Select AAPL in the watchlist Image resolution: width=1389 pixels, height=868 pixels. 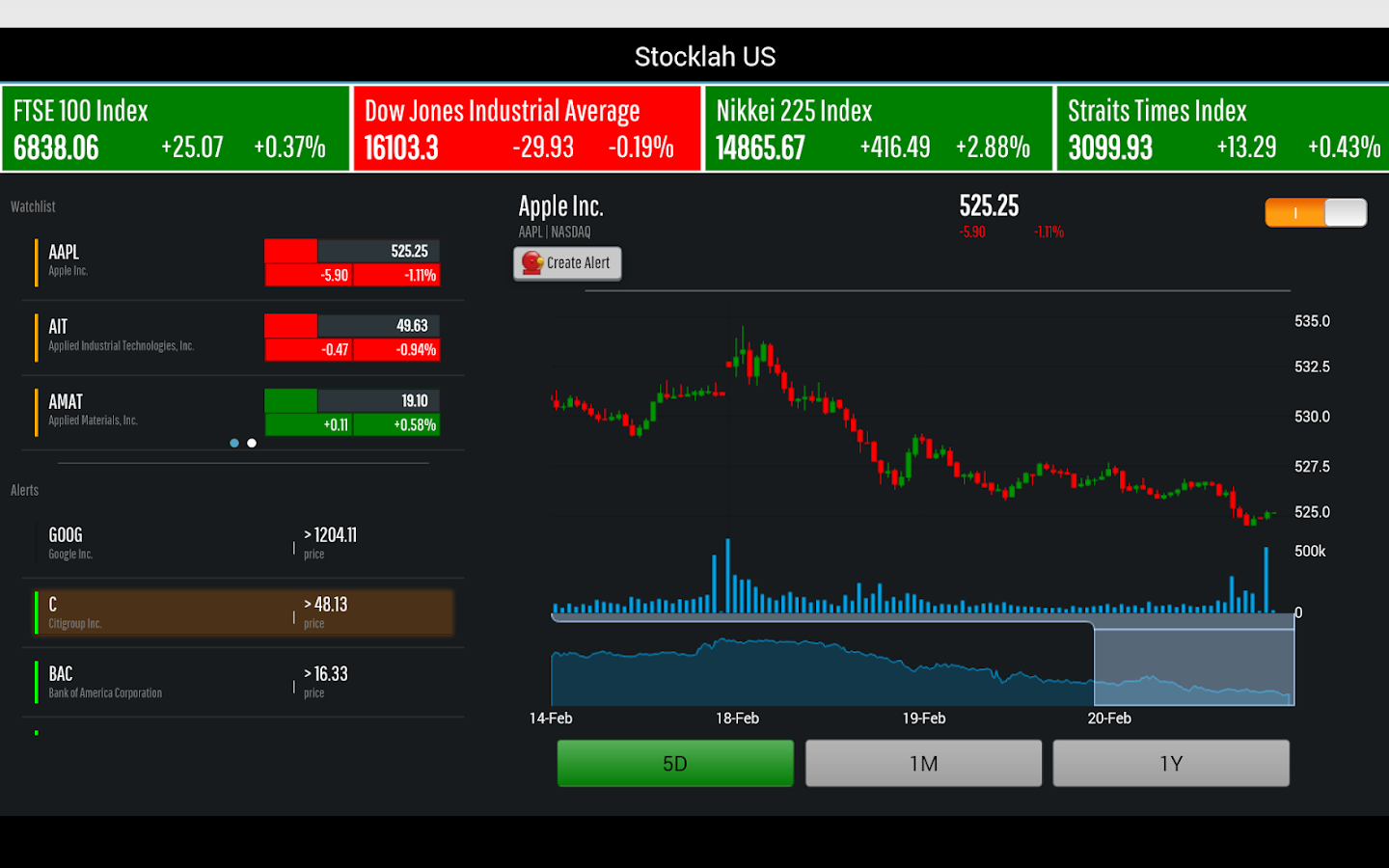pyautogui.click(x=243, y=262)
